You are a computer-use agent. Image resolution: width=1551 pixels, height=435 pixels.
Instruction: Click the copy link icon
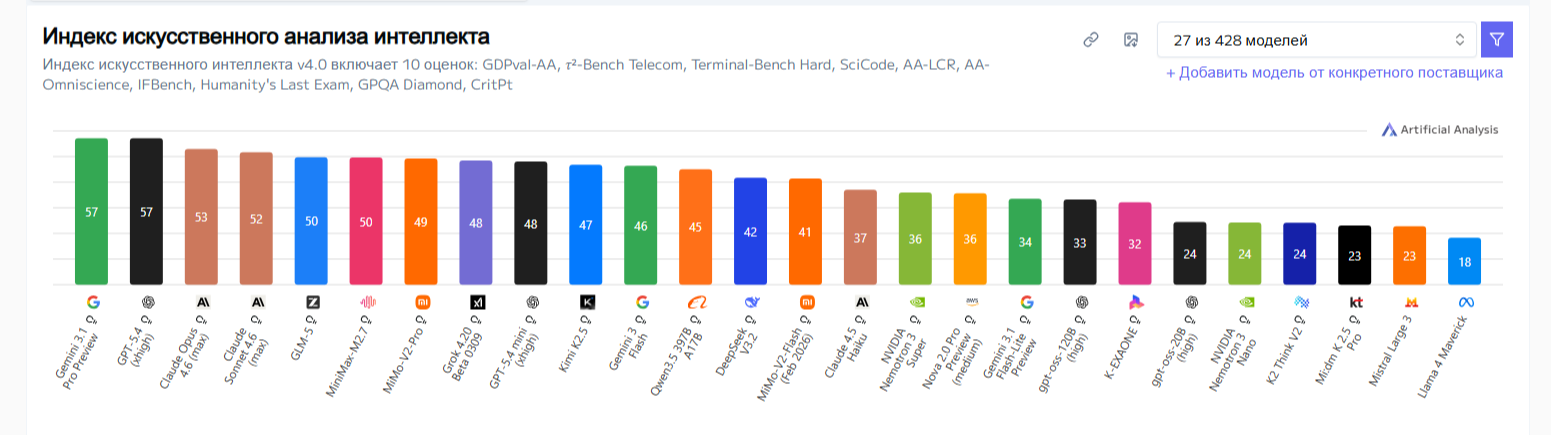pyautogui.click(x=1091, y=40)
